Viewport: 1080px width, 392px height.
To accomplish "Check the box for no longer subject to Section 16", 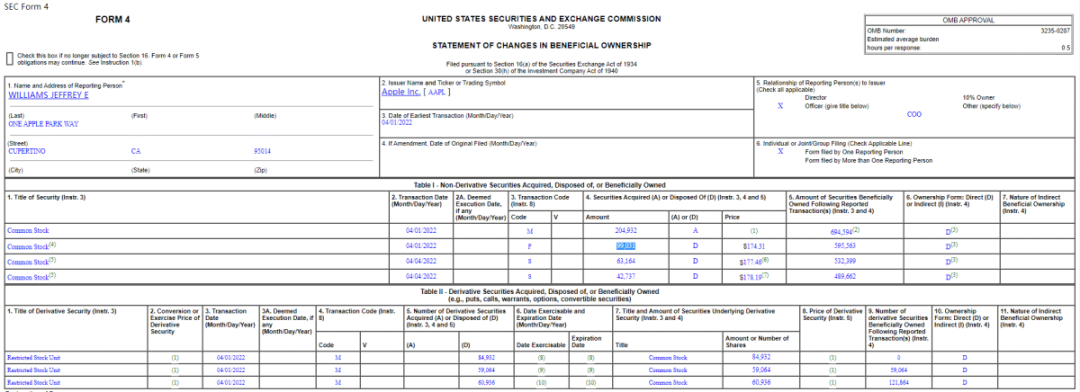I will click(10, 58).
